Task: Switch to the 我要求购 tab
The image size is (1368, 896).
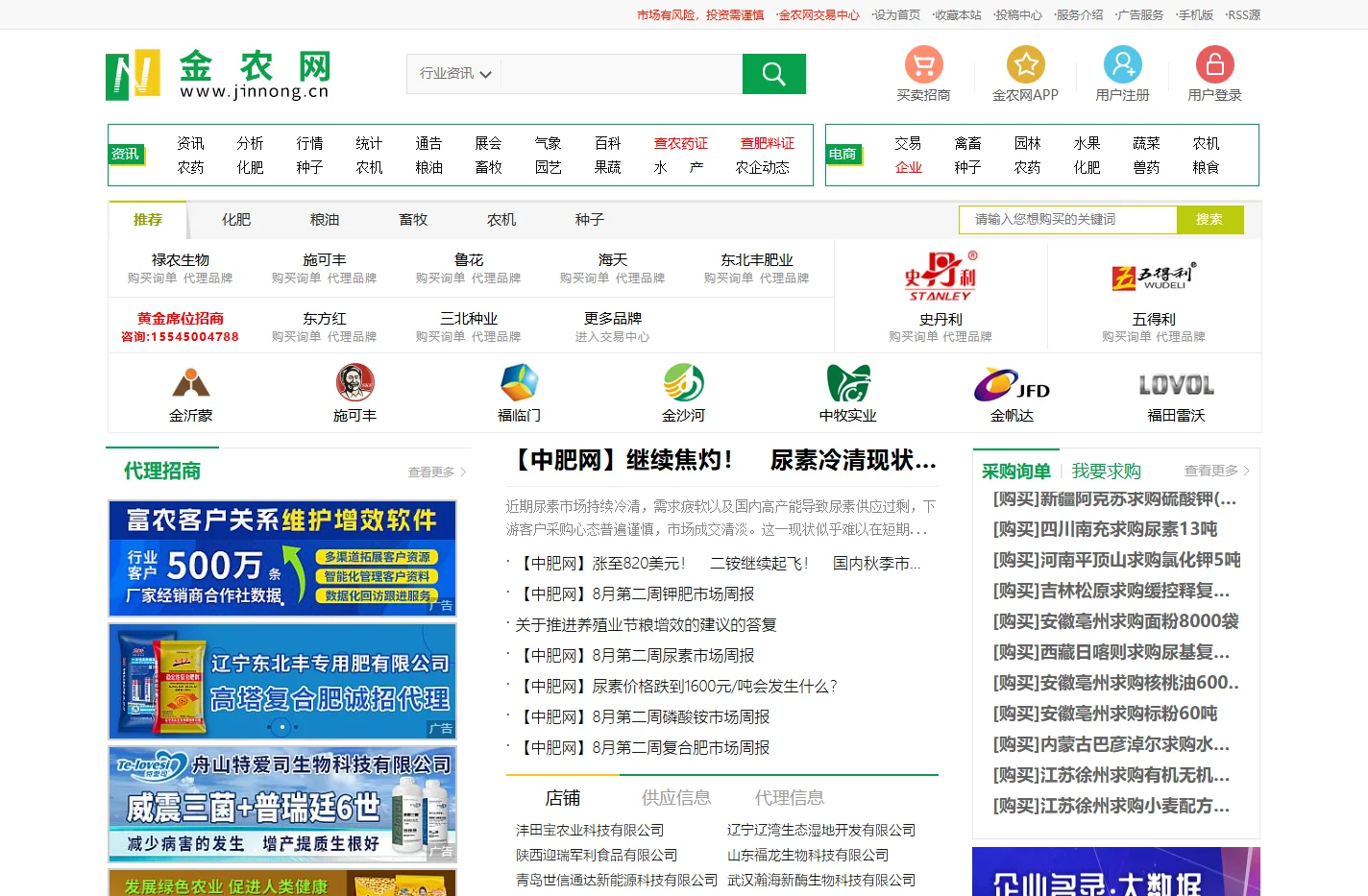Action: tap(1106, 471)
